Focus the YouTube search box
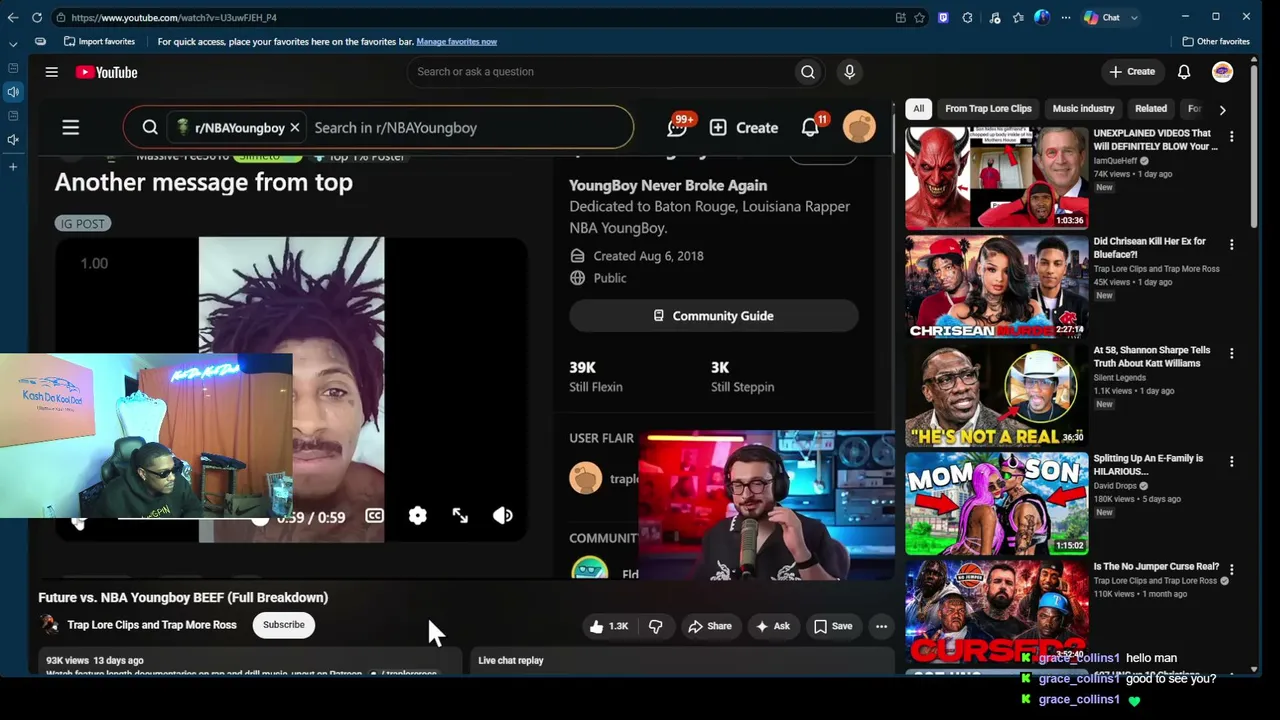This screenshot has width=1280, height=720. click(x=601, y=72)
